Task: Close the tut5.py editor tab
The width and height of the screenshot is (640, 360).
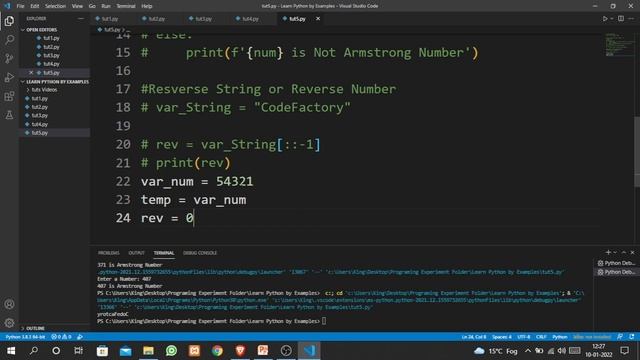Action: (318, 19)
